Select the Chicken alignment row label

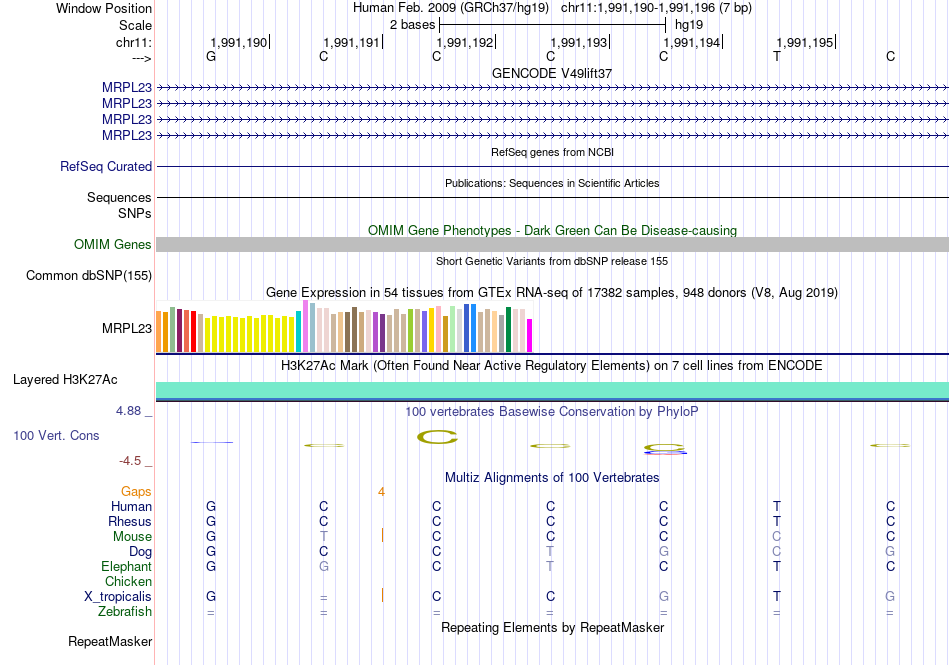coord(128,581)
